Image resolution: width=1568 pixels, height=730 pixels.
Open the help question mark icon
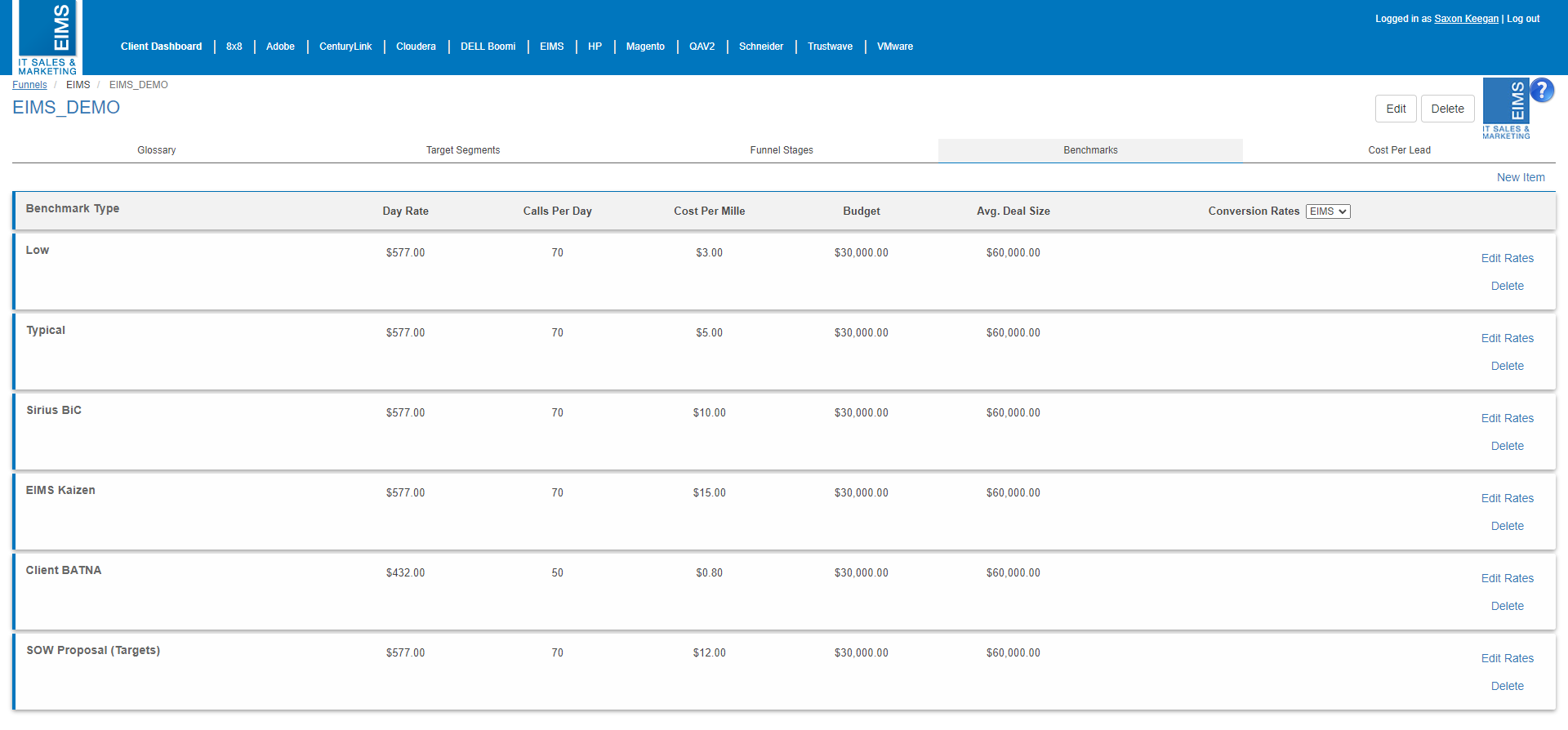1542,90
